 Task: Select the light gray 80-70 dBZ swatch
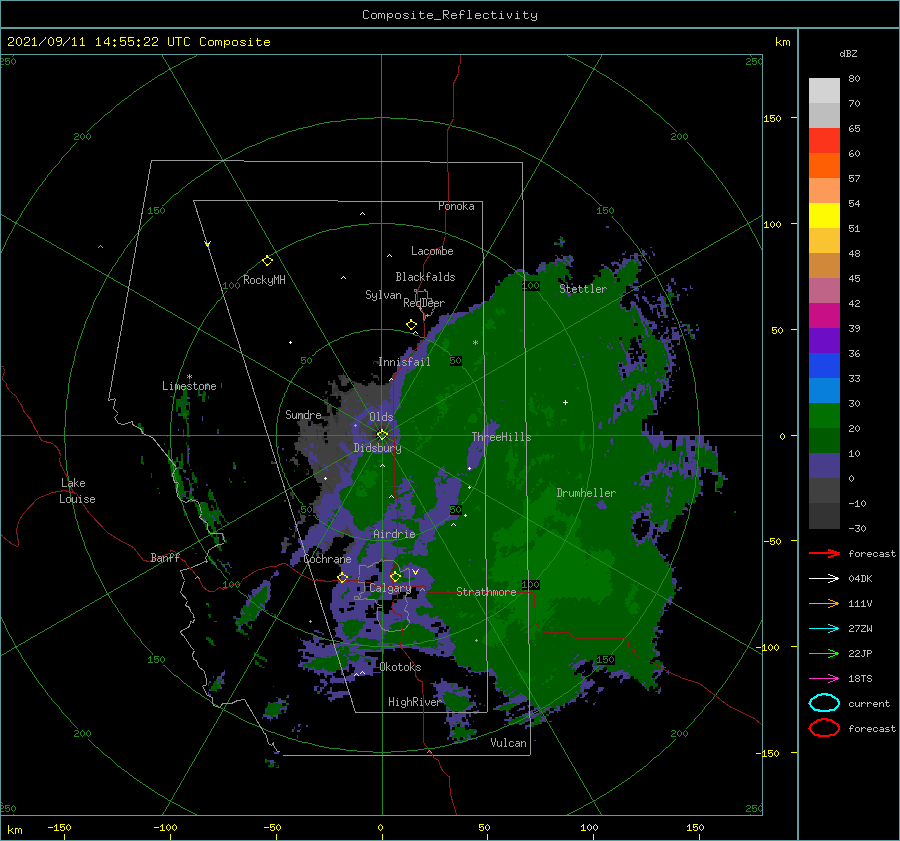point(824,91)
